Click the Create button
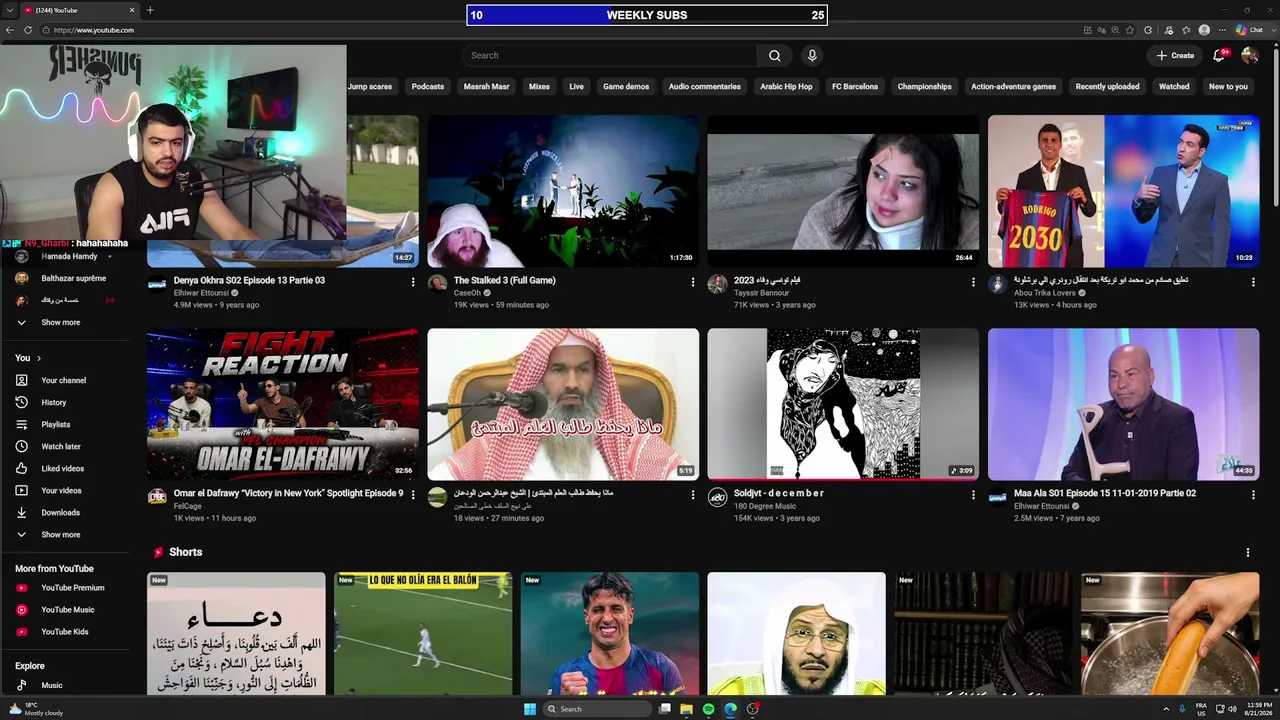This screenshot has height=720, width=1280. [1175, 56]
